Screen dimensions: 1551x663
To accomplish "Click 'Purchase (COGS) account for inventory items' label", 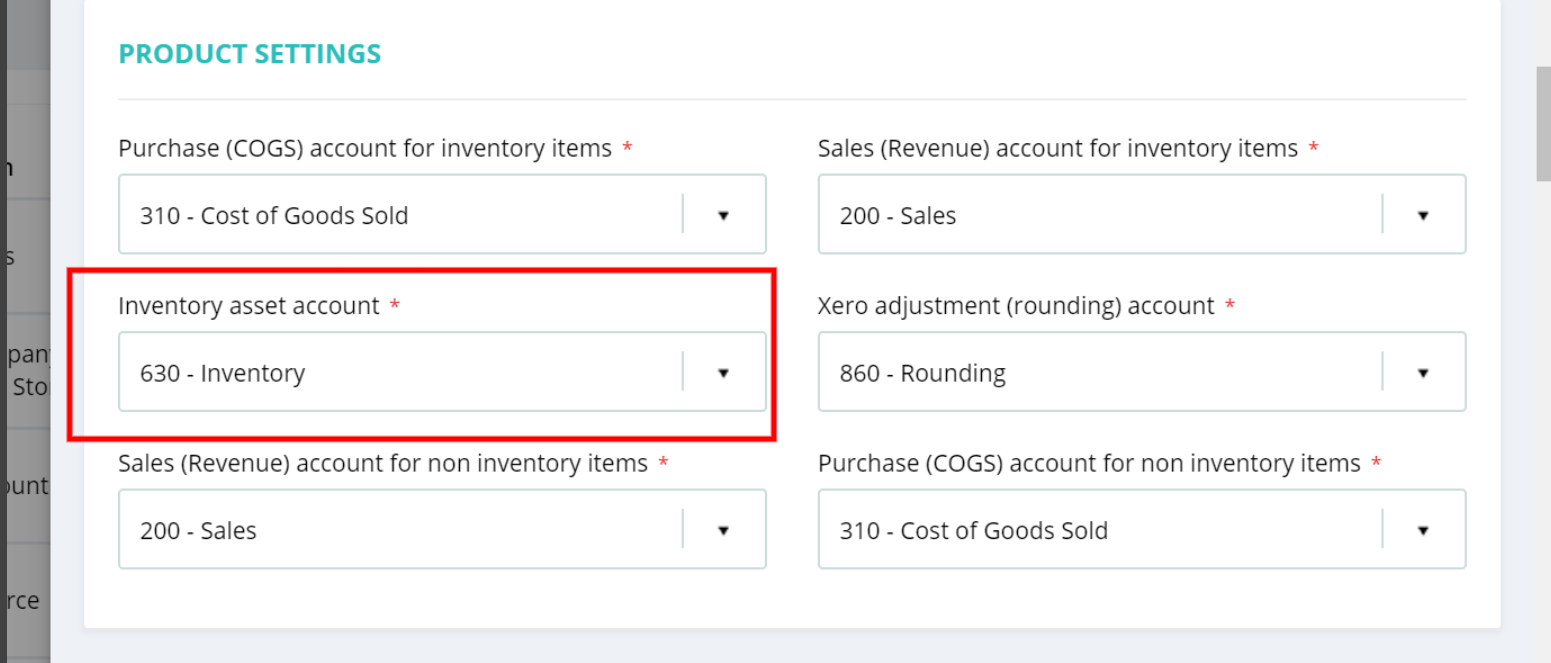I will [x=365, y=149].
